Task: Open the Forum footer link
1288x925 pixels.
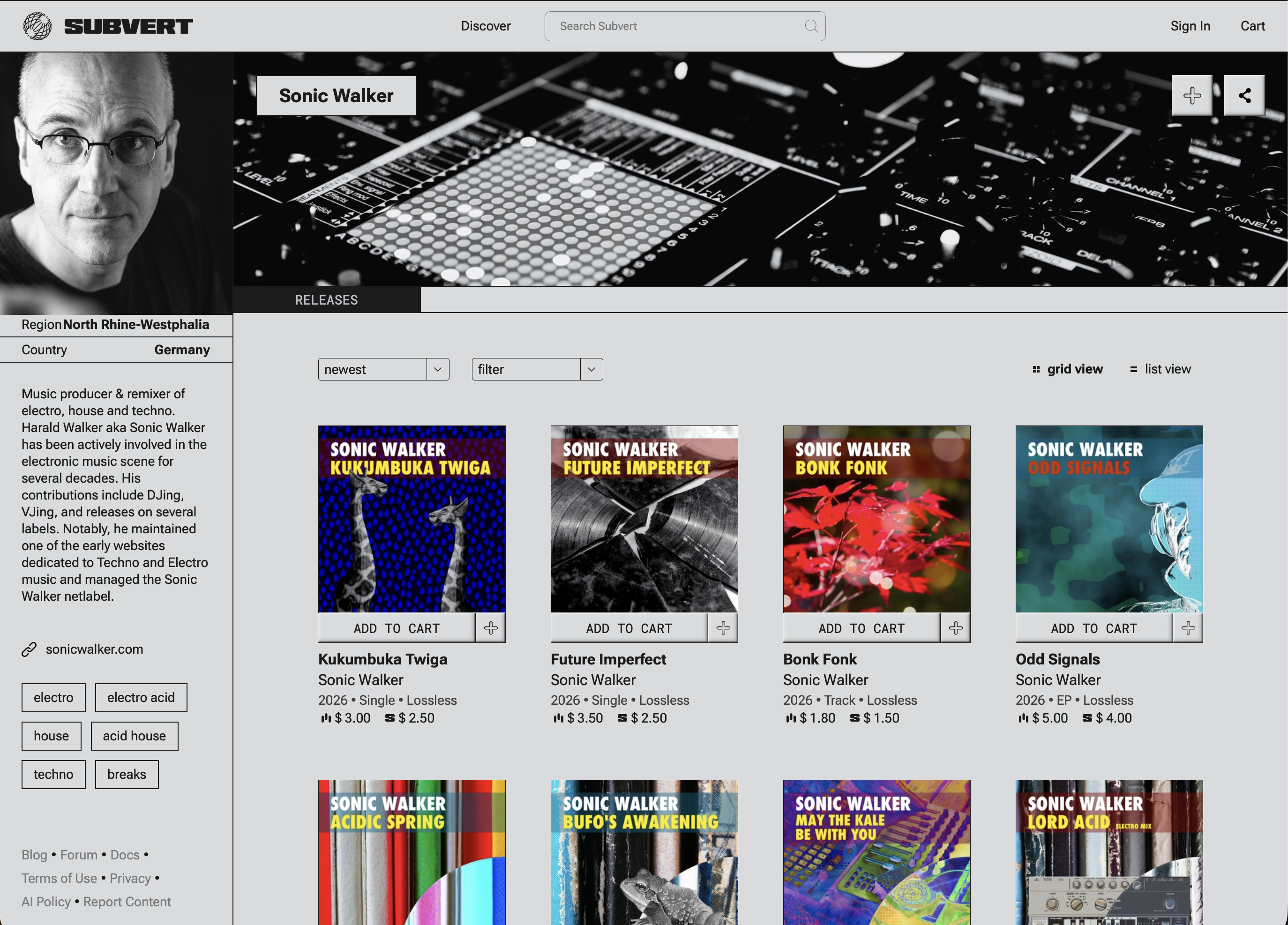Action: (79, 855)
